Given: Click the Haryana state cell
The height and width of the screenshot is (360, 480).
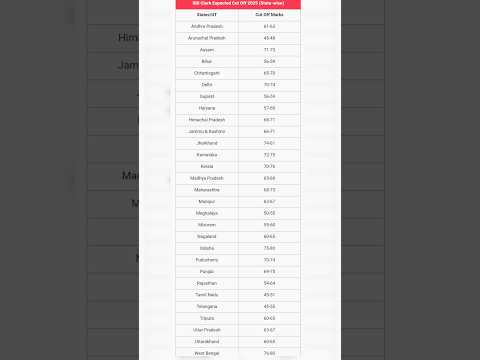Looking at the screenshot, I should pos(207,108).
